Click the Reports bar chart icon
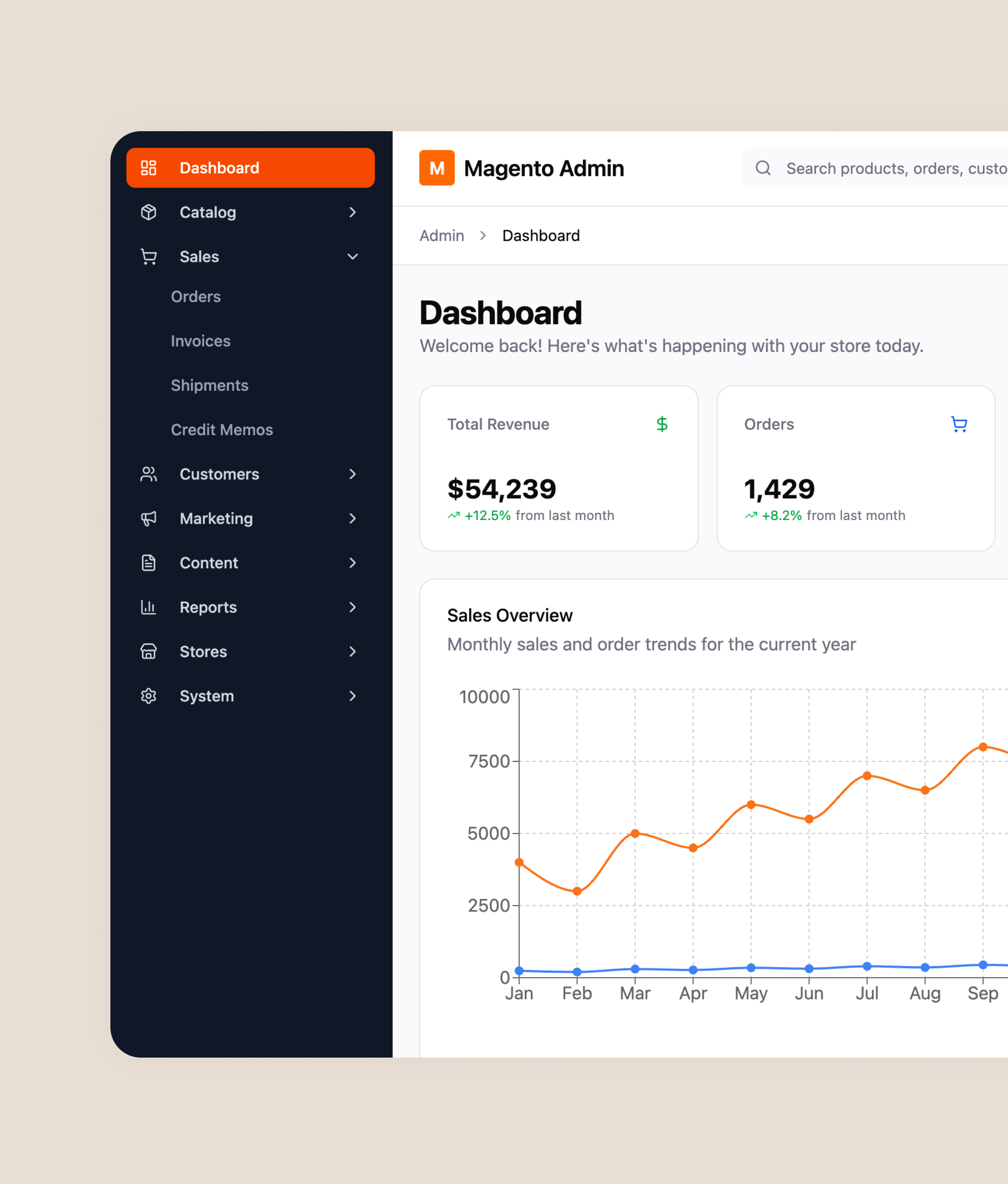Screen dimensions: 1008x1184 click(x=148, y=607)
